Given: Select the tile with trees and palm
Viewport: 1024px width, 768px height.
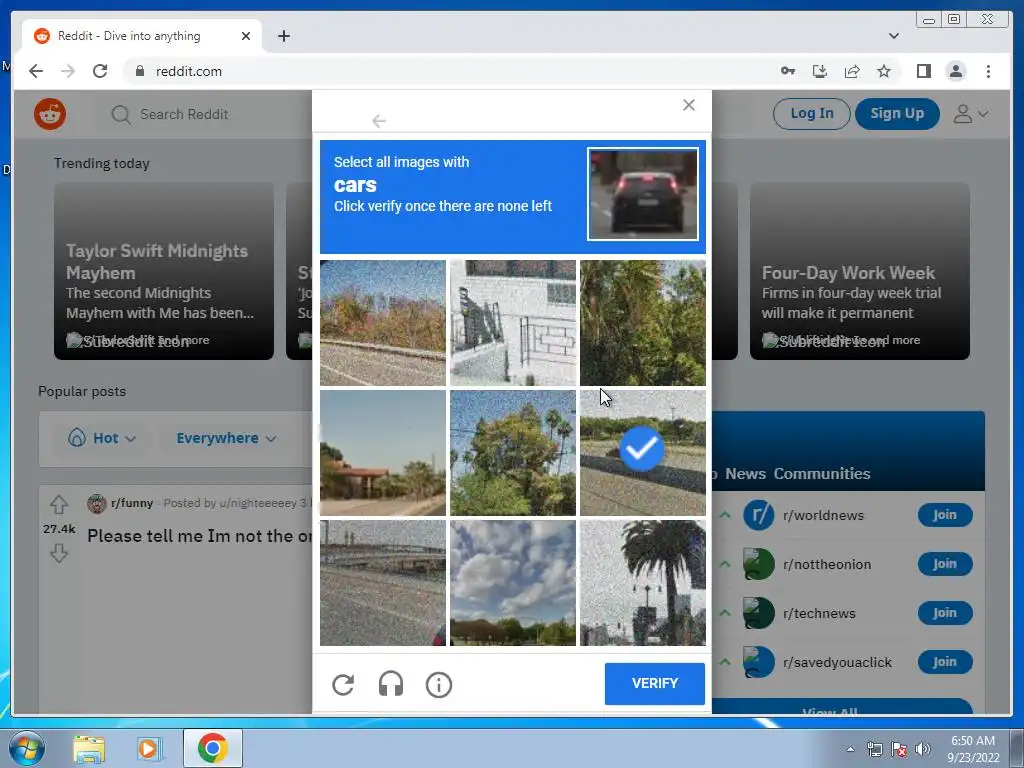Looking at the screenshot, I should (513, 453).
